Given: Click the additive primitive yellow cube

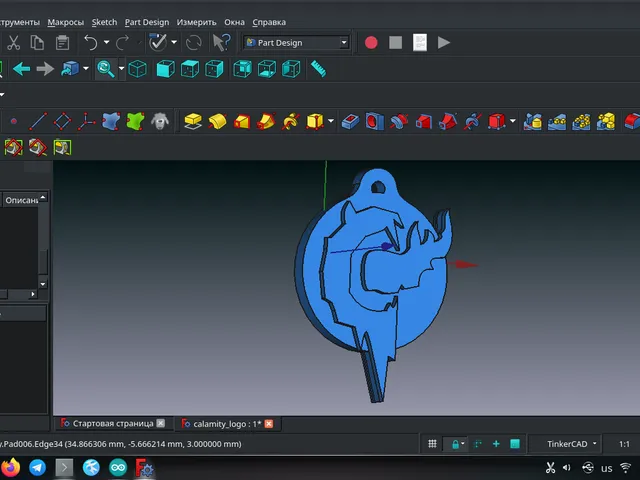Looking at the screenshot, I should pos(315,121).
